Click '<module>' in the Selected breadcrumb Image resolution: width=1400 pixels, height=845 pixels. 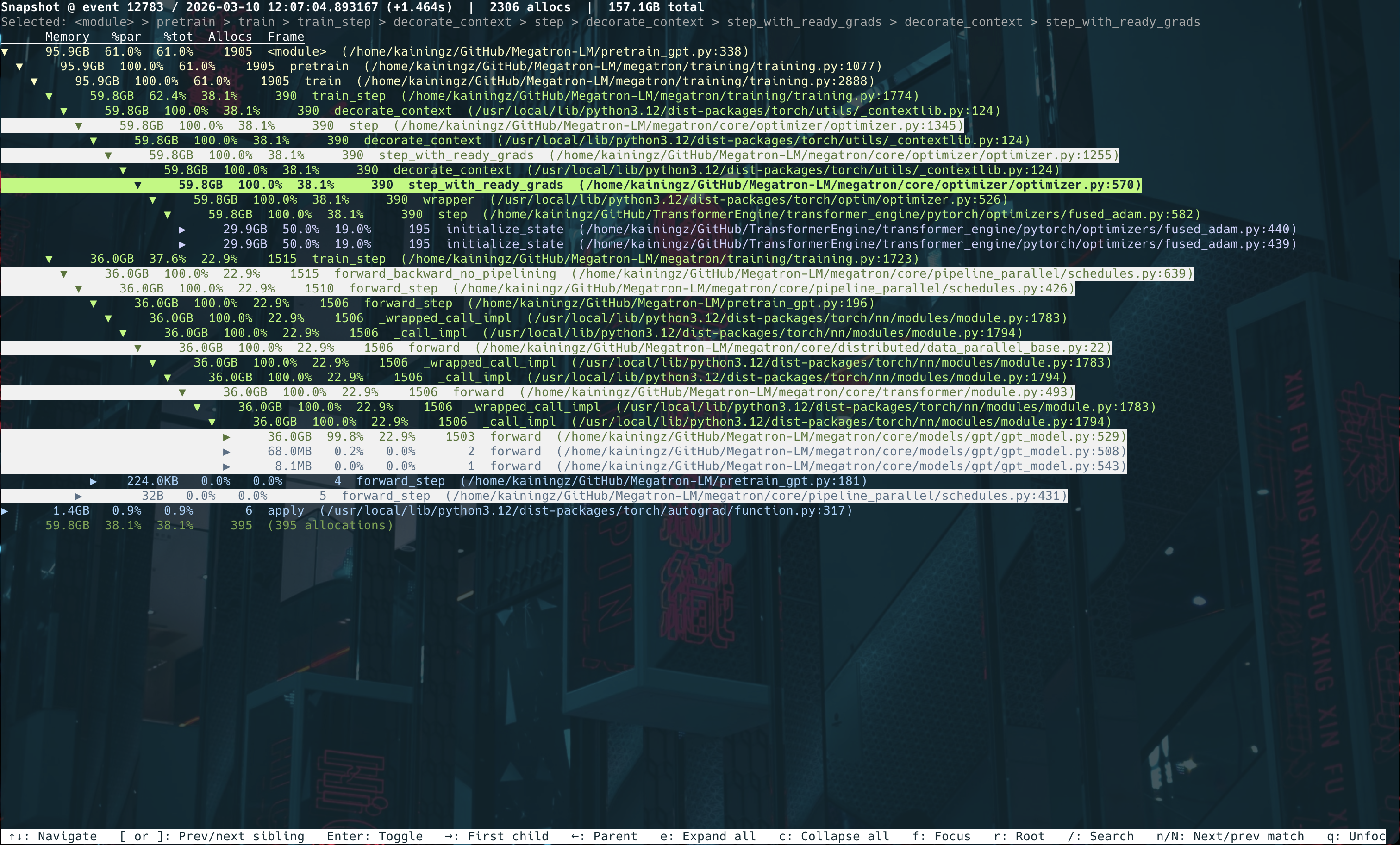[104, 22]
